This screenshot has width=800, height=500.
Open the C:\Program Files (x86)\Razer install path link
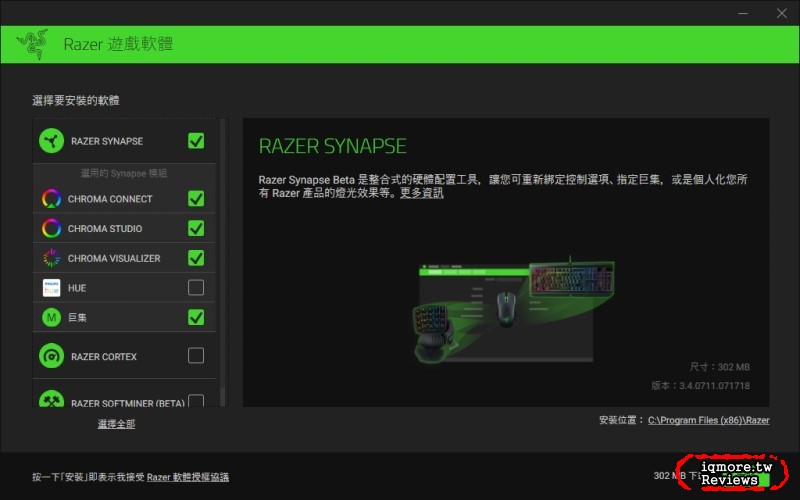(709, 420)
